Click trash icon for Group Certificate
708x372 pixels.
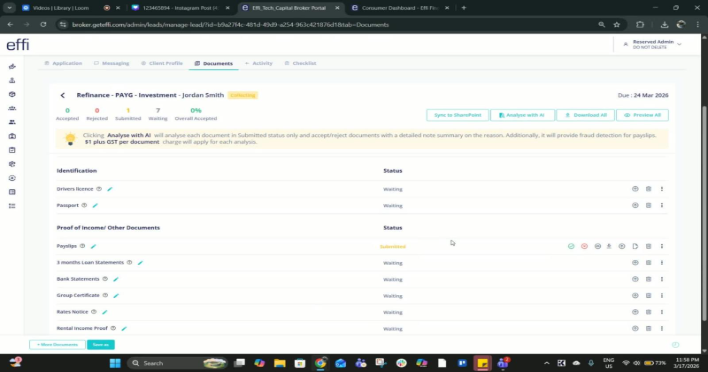648,296
